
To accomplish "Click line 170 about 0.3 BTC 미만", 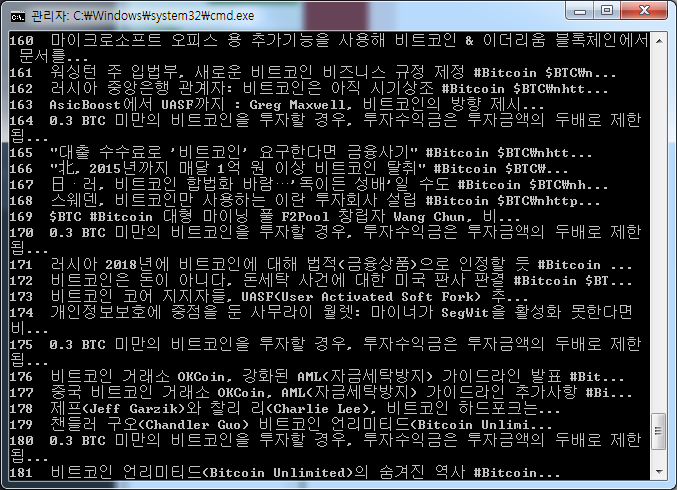I will pos(326,240).
